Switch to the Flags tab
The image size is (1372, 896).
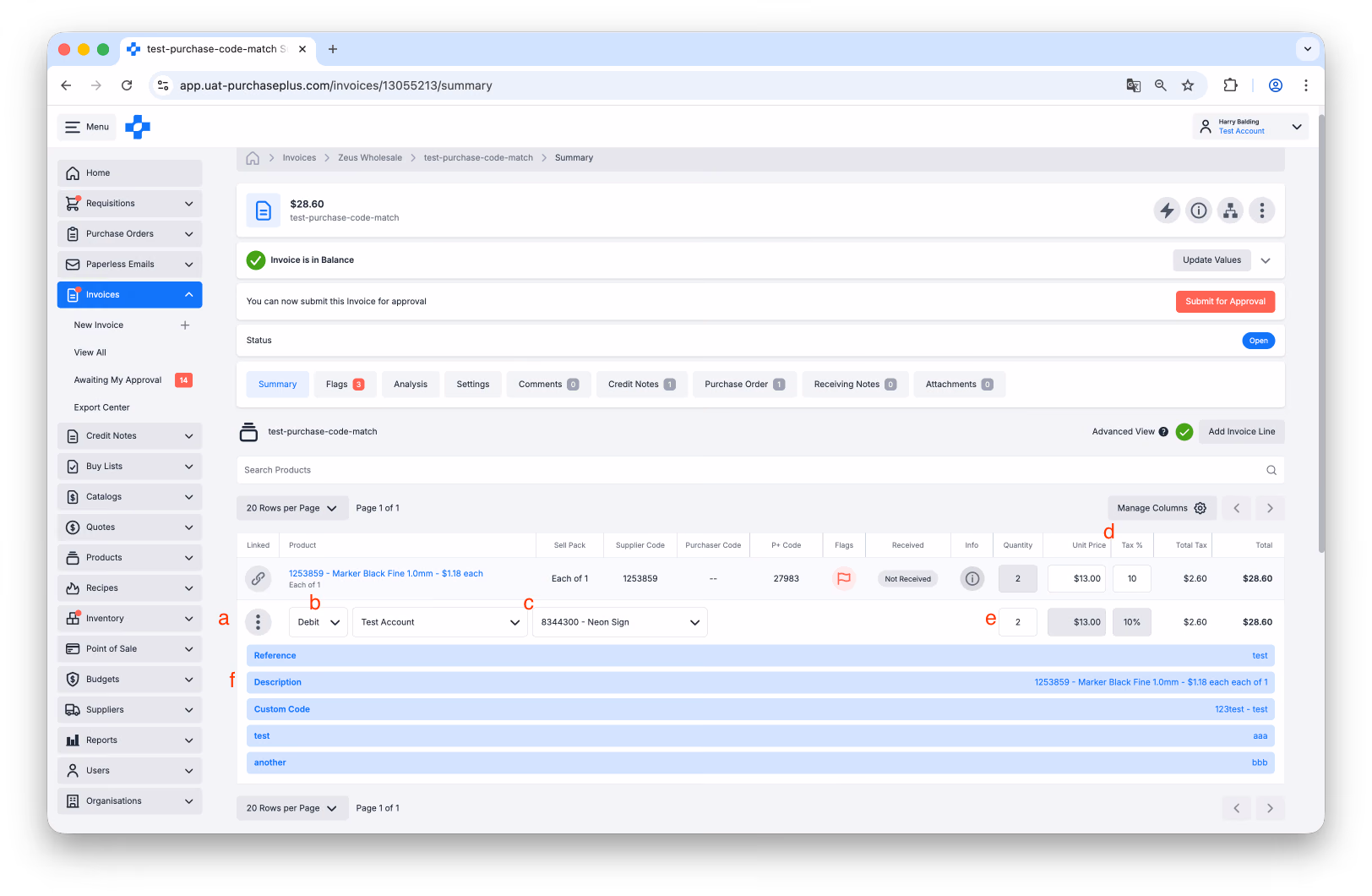(345, 385)
